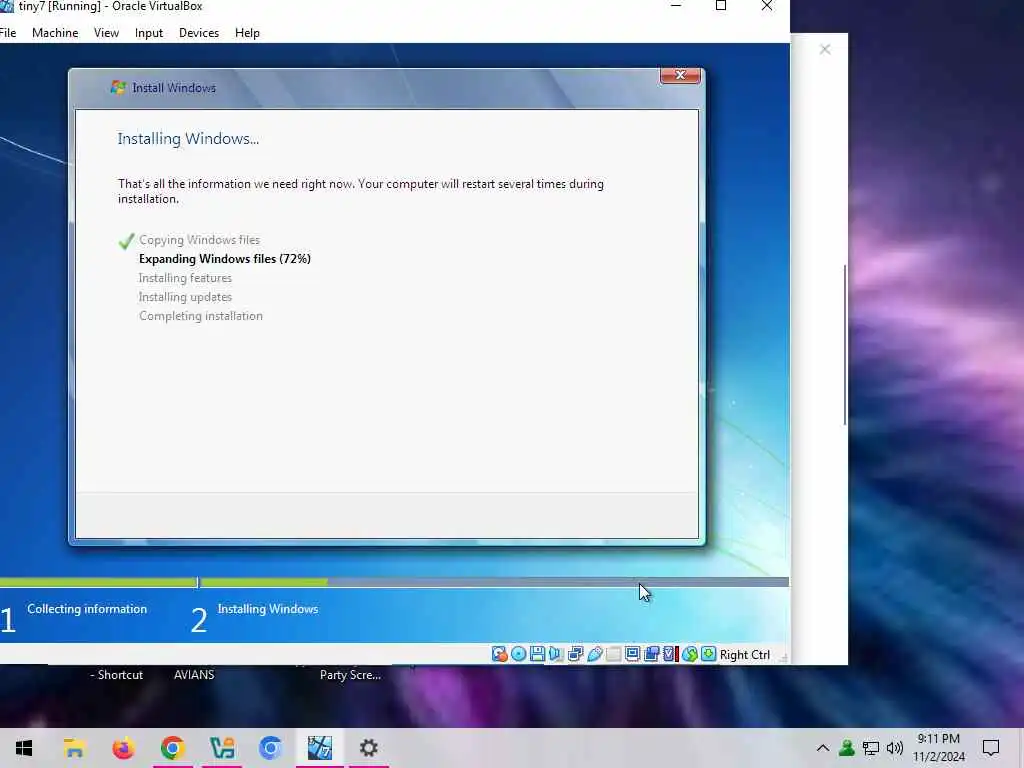Click the tiny7 VirtualBox title bar icon
This screenshot has height=768, width=1024.
coord(7,7)
